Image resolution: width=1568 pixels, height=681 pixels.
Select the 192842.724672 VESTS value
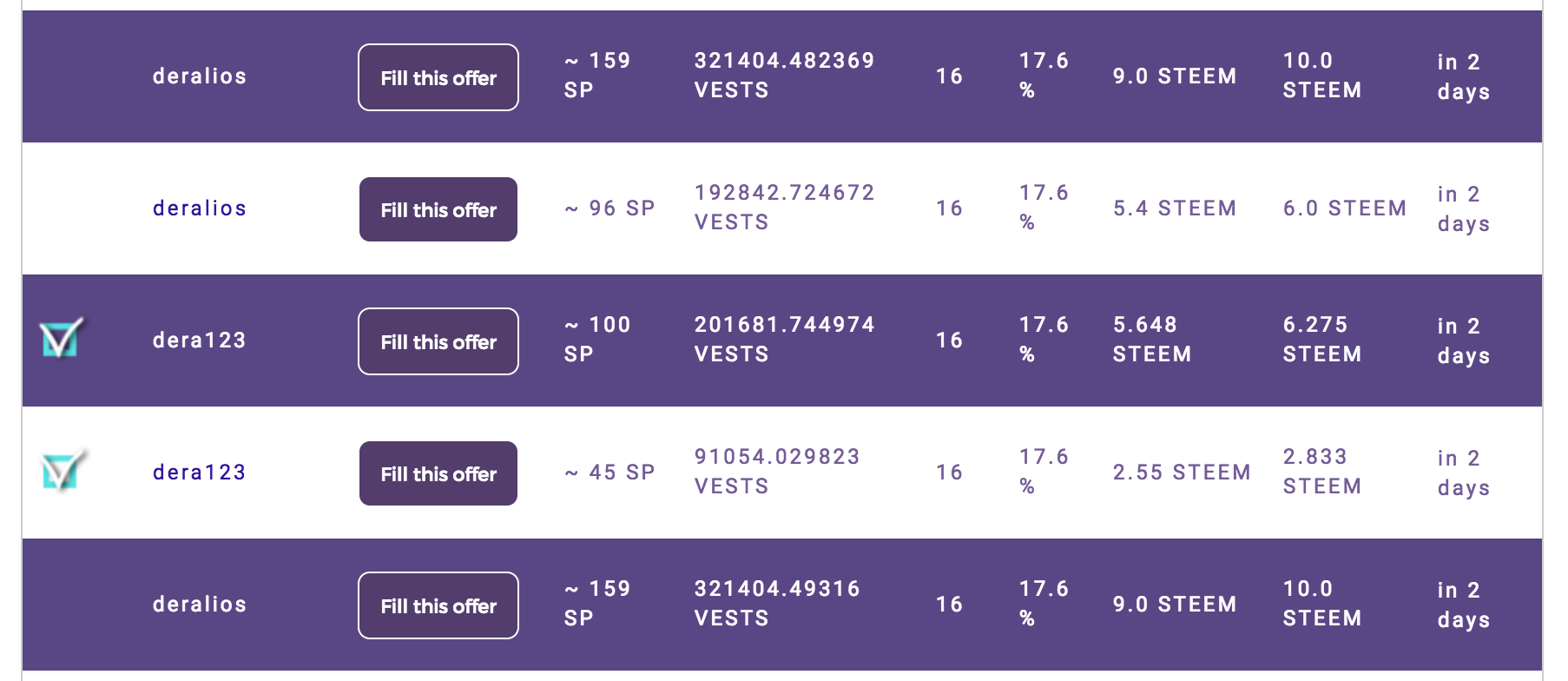coord(785,208)
